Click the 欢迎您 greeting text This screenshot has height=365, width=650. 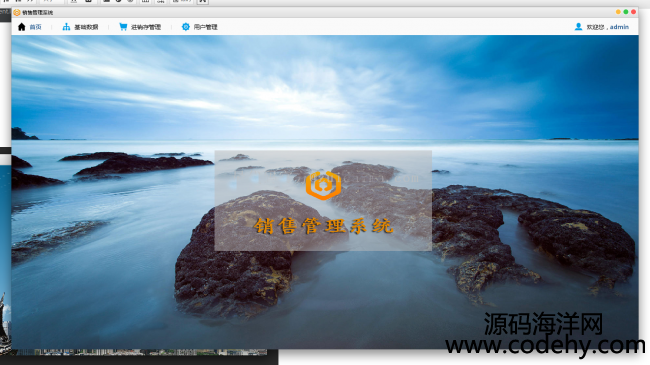tap(595, 27)
